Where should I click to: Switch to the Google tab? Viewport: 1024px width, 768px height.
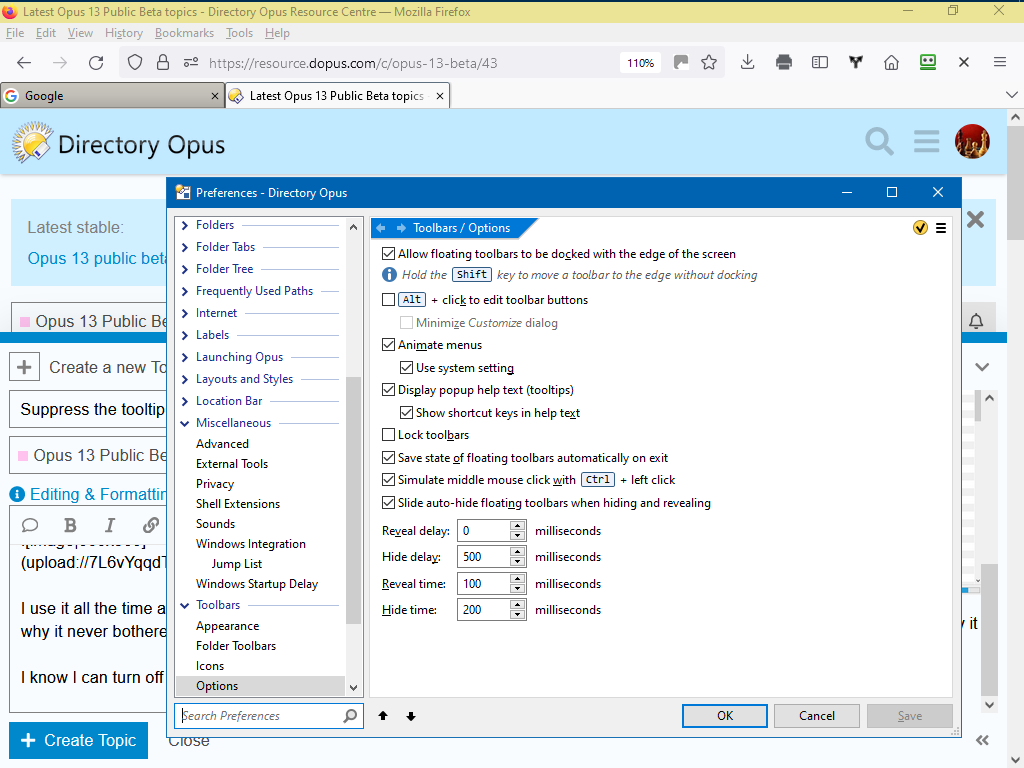click(x=112, y=96)
